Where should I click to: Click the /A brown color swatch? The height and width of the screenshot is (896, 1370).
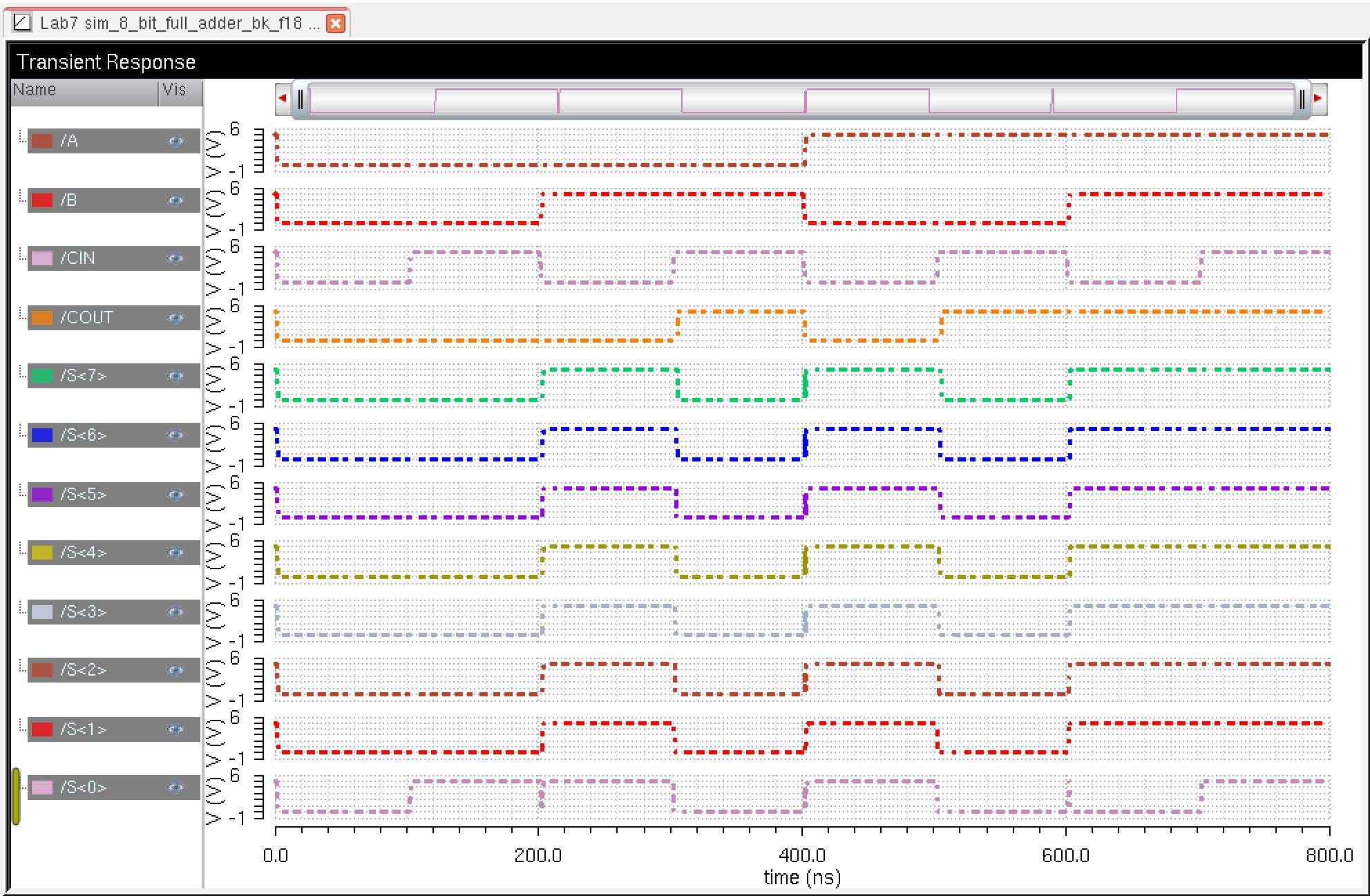(42, 141)
